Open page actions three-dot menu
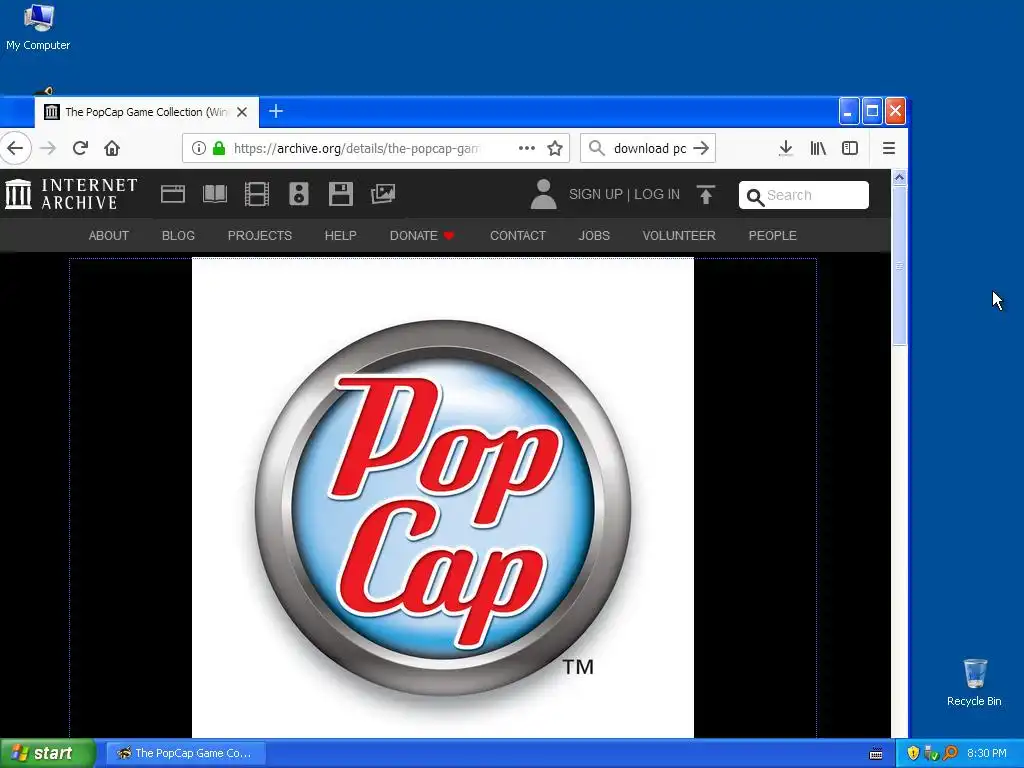Image resolution: width=1024 pixels, height=768 pixels. click(526, 148)
